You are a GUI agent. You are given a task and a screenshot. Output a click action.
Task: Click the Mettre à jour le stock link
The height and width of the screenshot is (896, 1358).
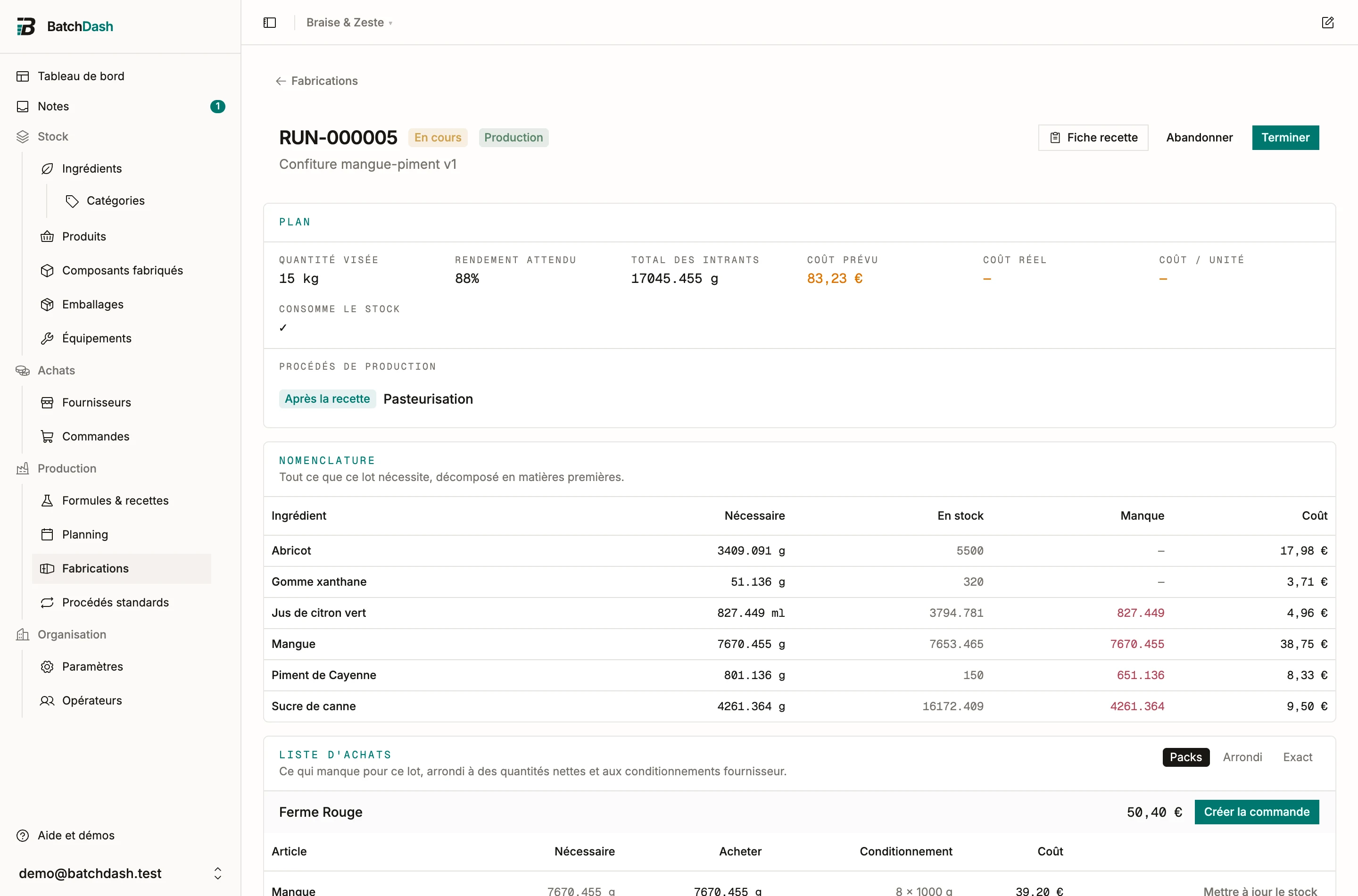coord(1260,891)
